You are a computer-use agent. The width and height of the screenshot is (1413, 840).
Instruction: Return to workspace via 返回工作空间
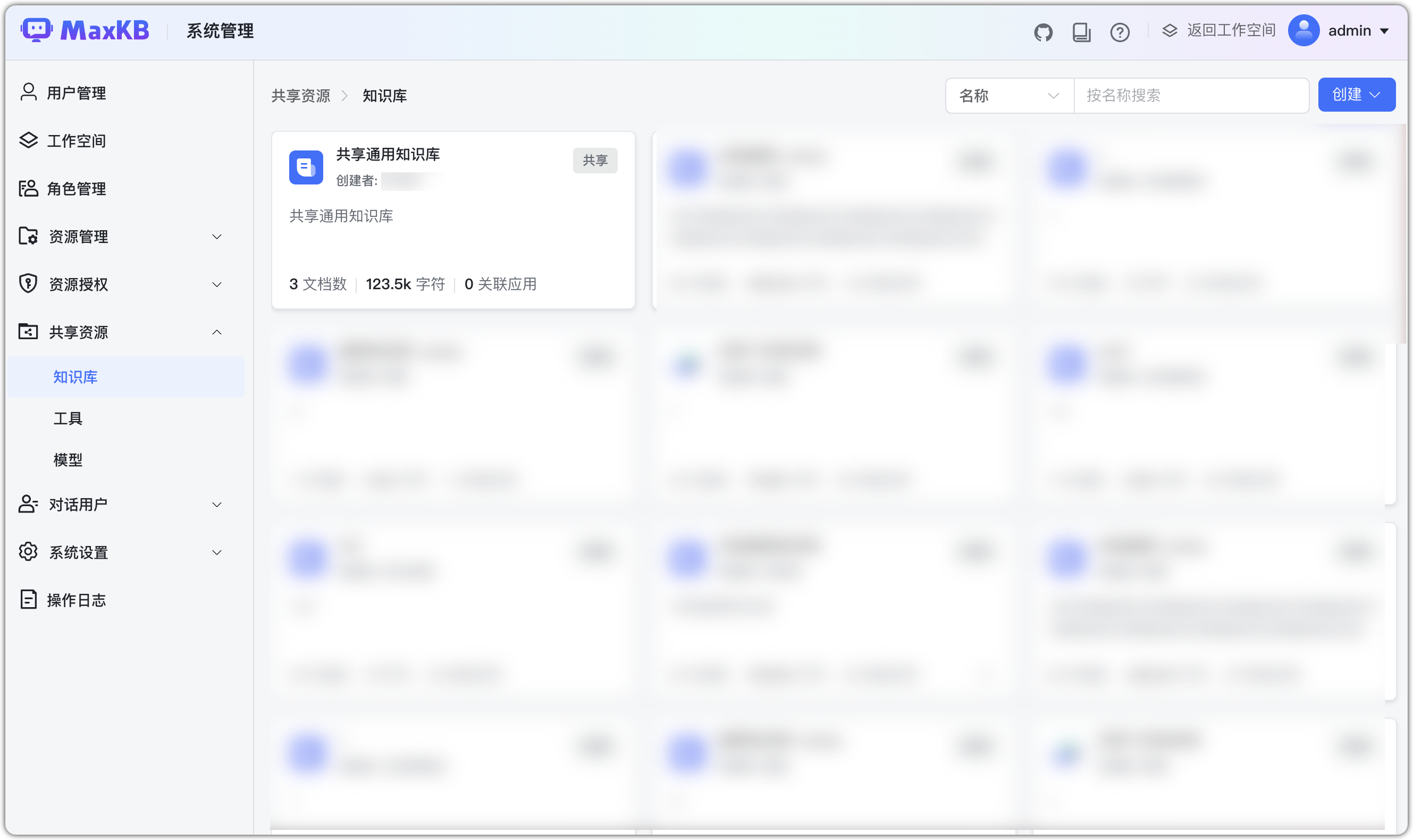tap(1218, 30)
